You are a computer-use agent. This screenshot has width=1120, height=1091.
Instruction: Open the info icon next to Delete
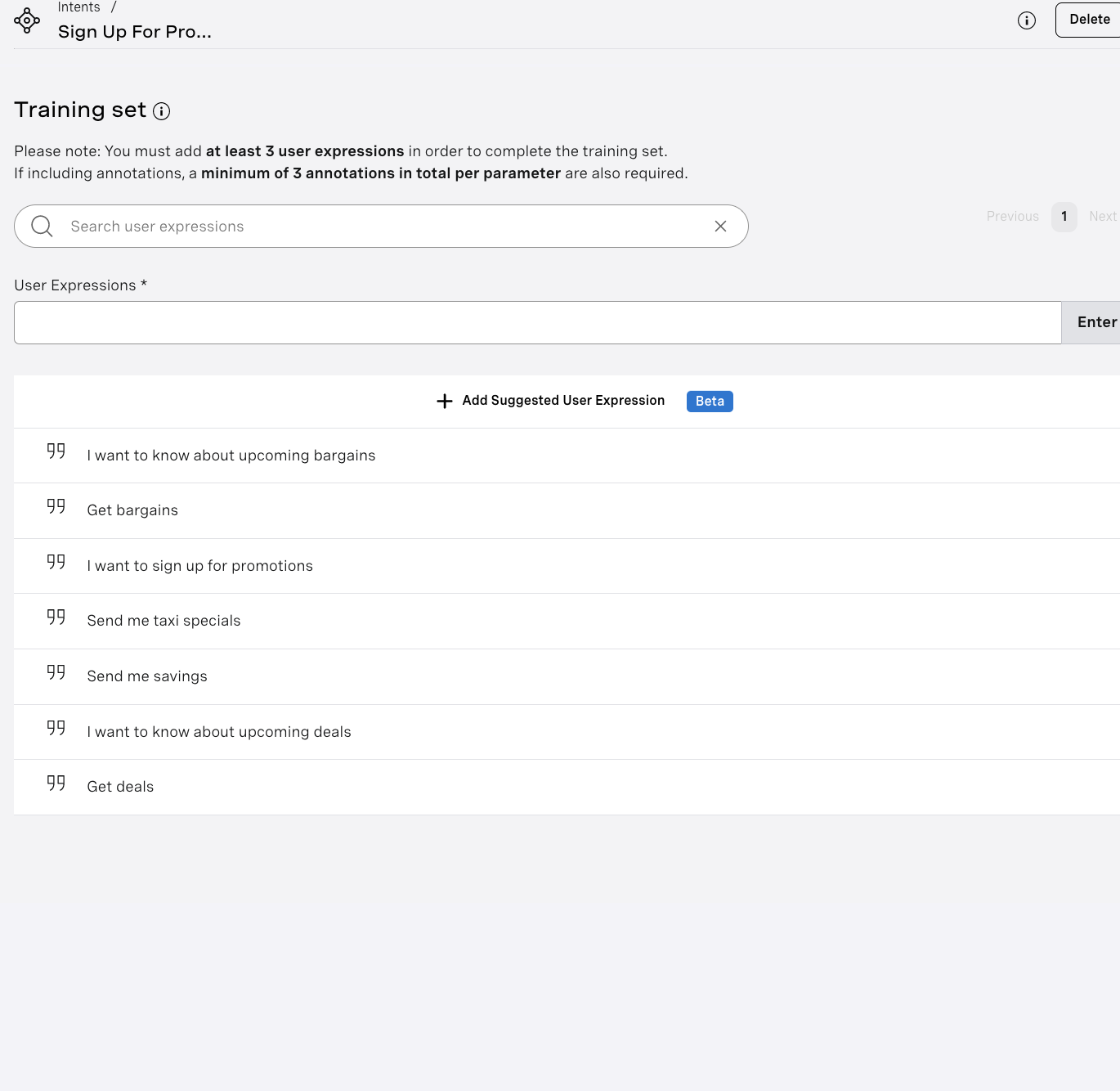[x=1027, y=20]
